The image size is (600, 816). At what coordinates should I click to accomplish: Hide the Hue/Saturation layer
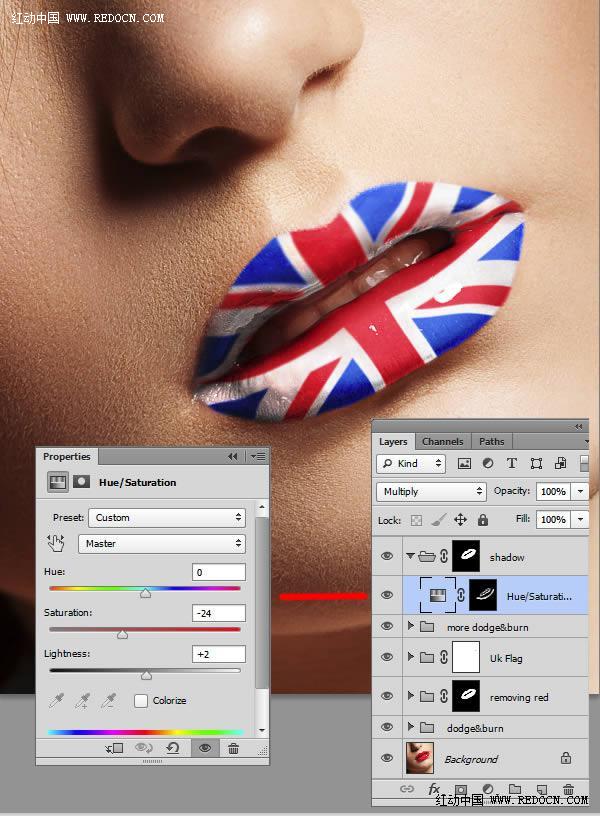pyautogui.click(x=387, y=595)
